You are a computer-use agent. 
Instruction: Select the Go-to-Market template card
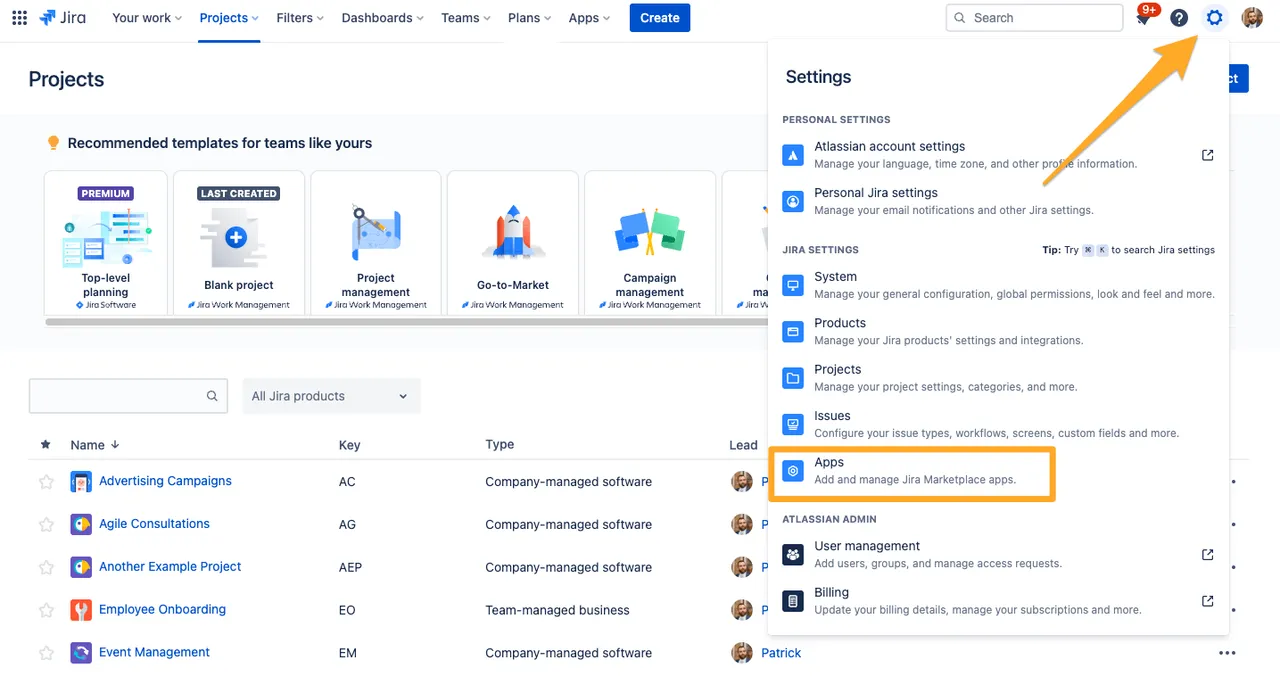[x=513, y=243]
